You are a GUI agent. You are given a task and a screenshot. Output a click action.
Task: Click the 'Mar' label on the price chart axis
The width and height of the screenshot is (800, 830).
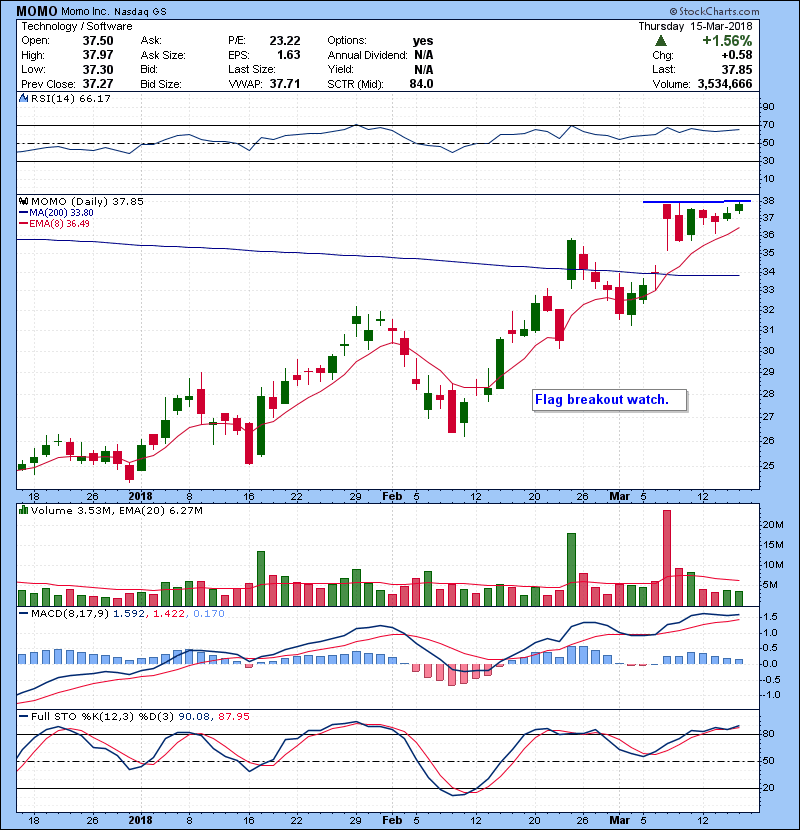point(619,497)
